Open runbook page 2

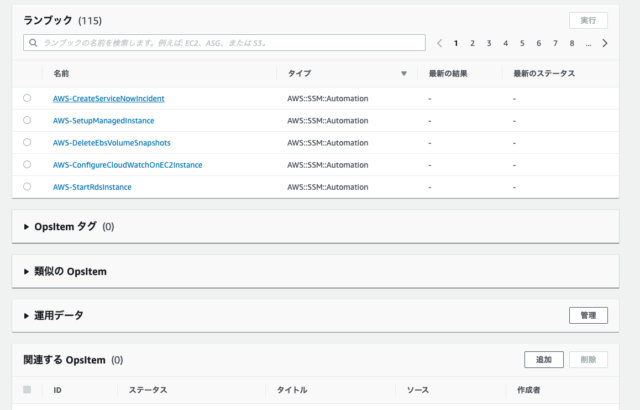coord(472,43)
